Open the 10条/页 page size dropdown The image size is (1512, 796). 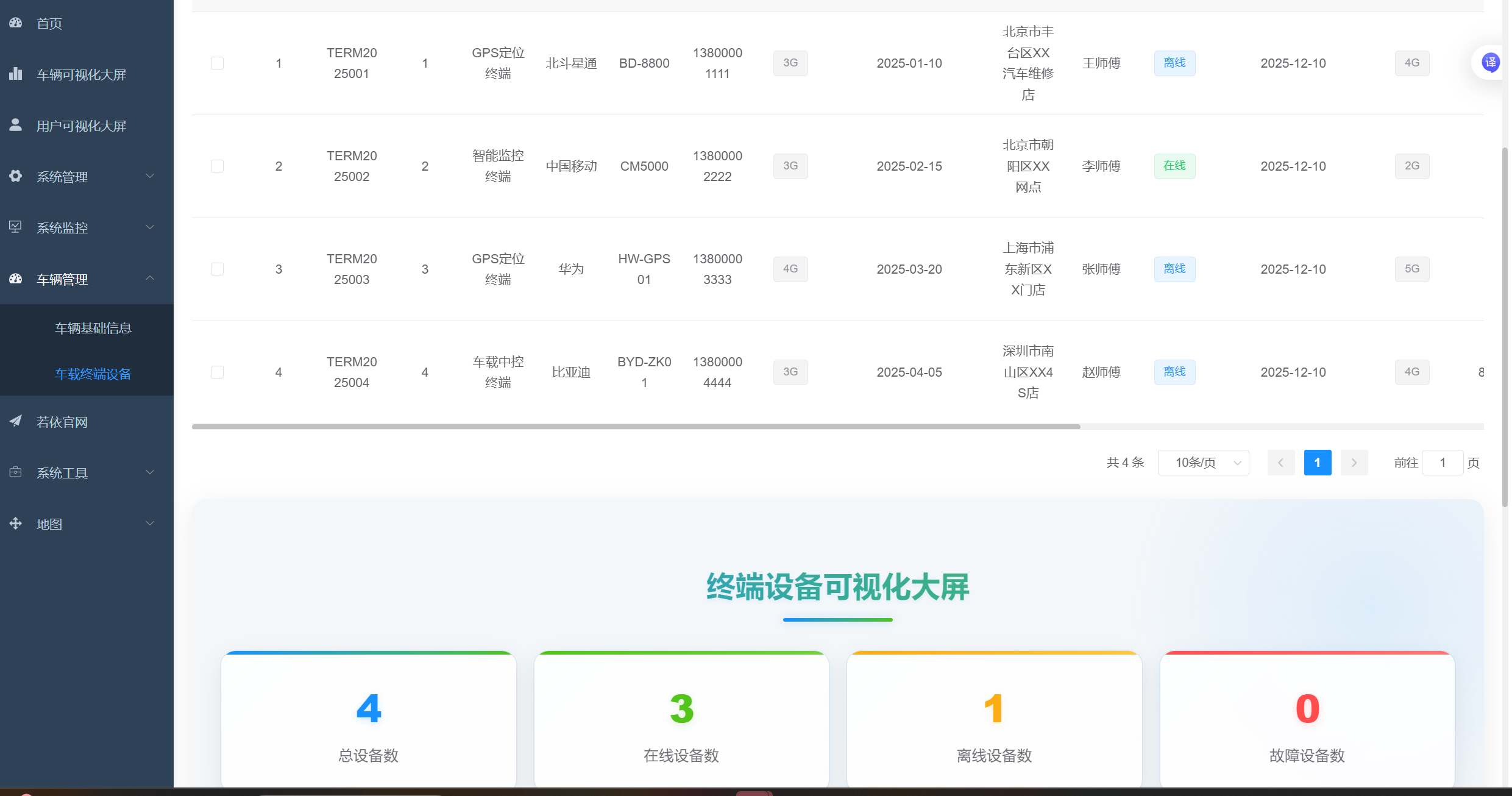point(1203,463)
